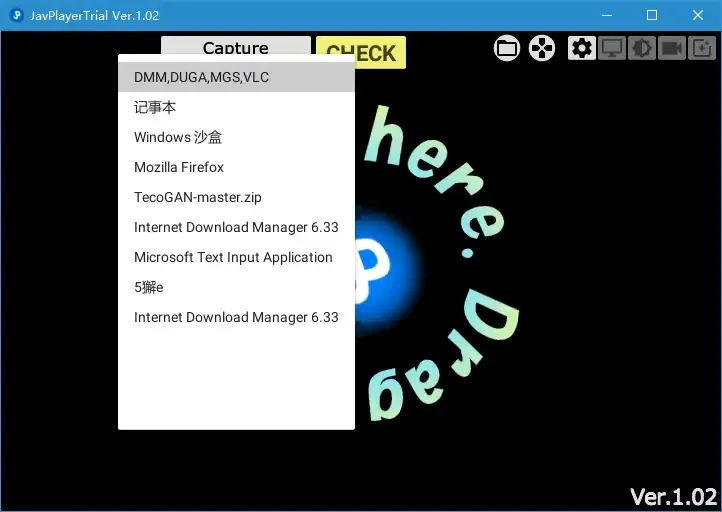The image size is (722, 512).
Task: Open the Capture dropdown button
Action: [x=236, y=45]
